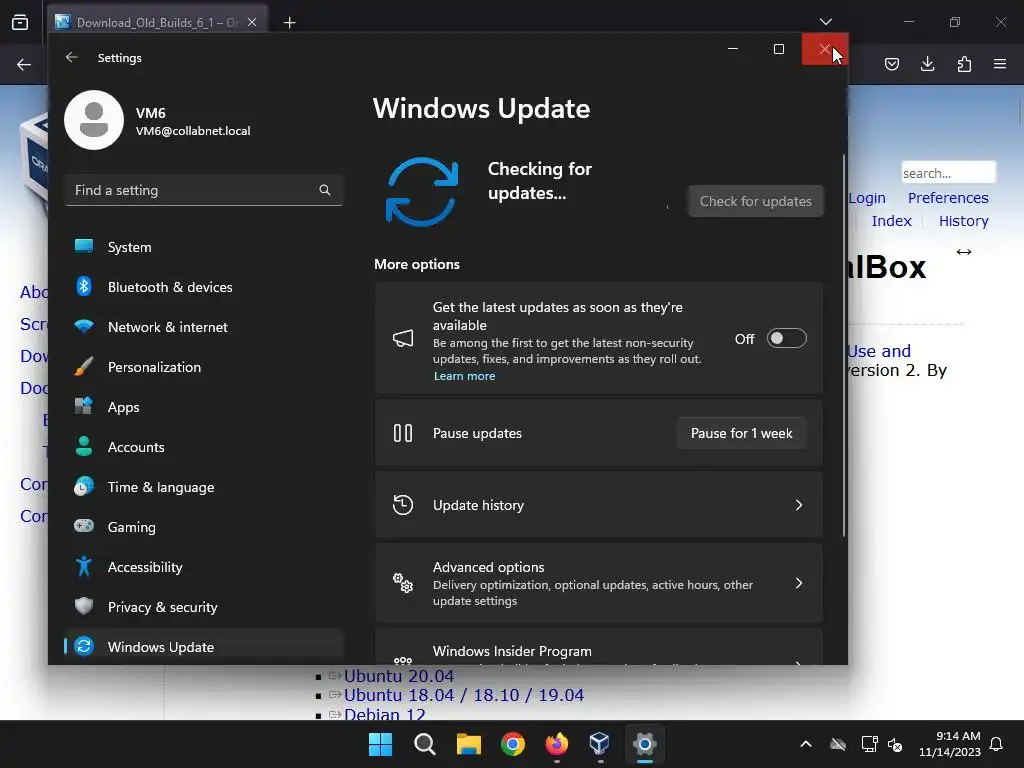1024x768 pixels.
Task: Toggle get latest updates switch on
Action: pyautogui.click(x=786, y=338)
